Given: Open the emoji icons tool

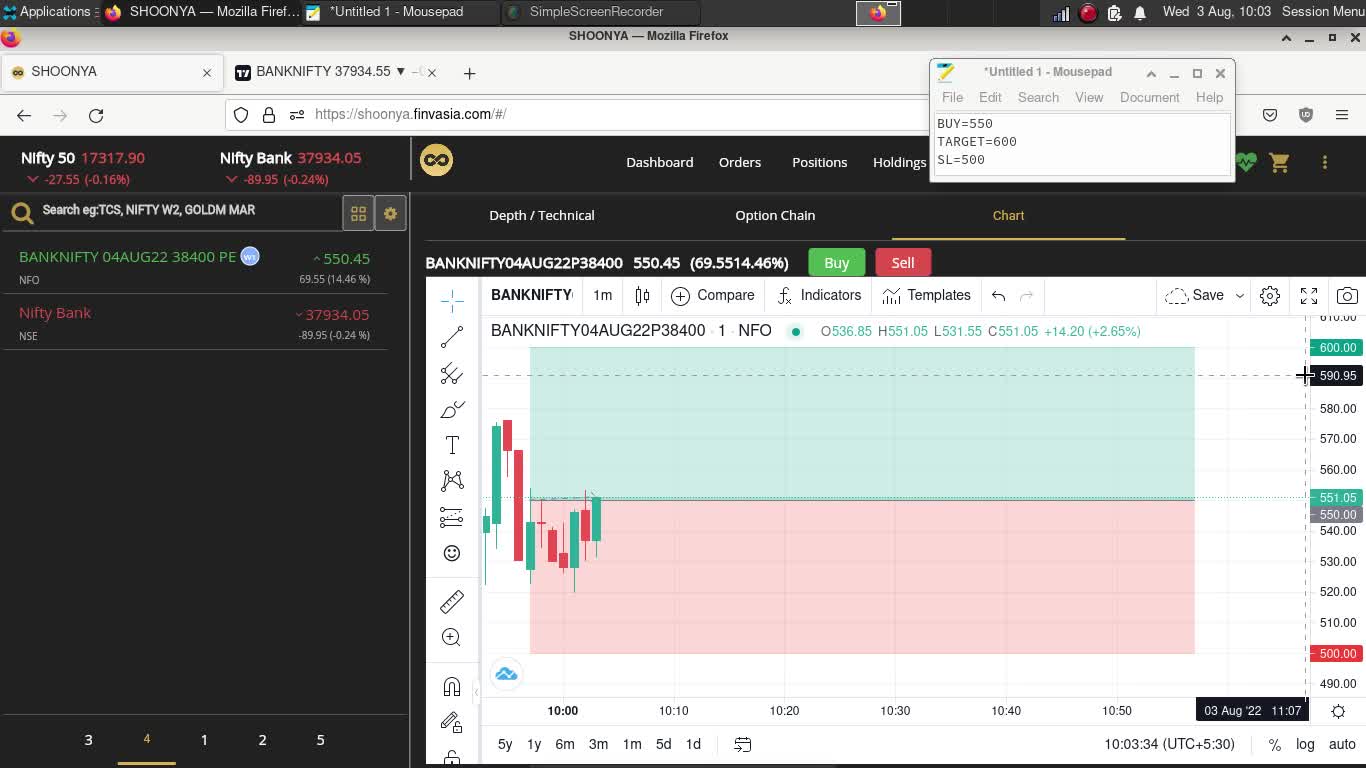Looking at the screenshot, I should pos(452,553).
